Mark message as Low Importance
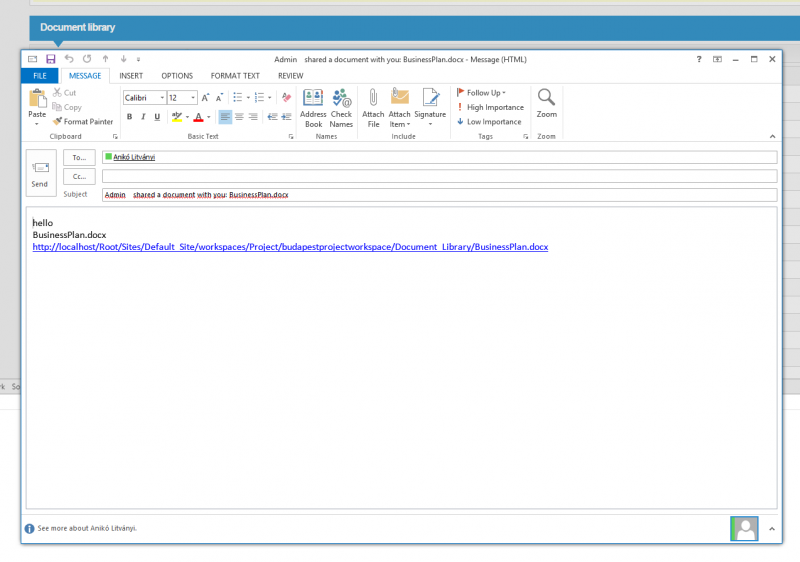 point(489,122)
